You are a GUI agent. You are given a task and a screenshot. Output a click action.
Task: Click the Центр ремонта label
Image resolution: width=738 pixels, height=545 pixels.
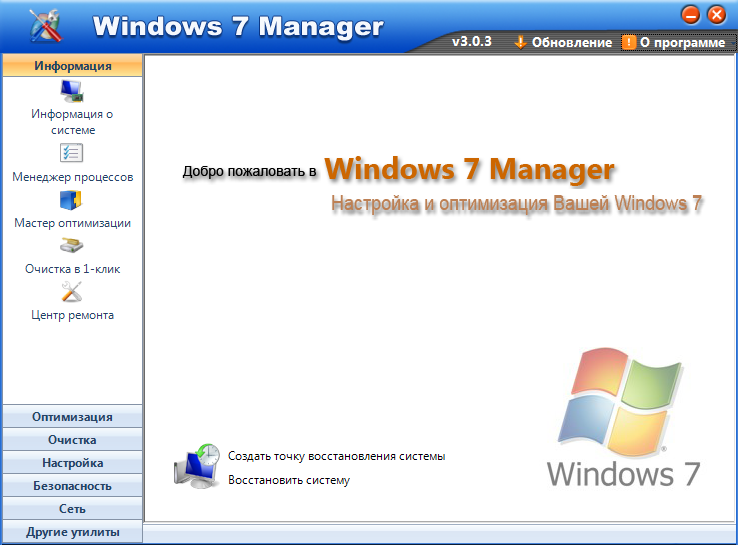click(72, 315)
